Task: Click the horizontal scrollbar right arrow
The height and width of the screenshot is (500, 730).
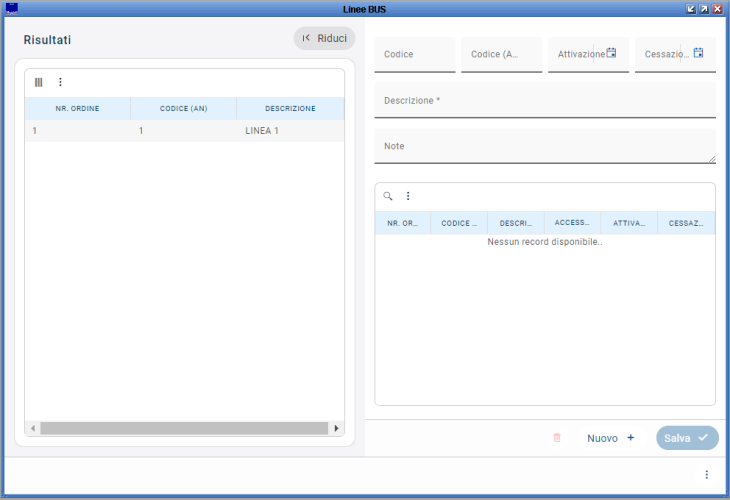Action: tap(336, 428)
